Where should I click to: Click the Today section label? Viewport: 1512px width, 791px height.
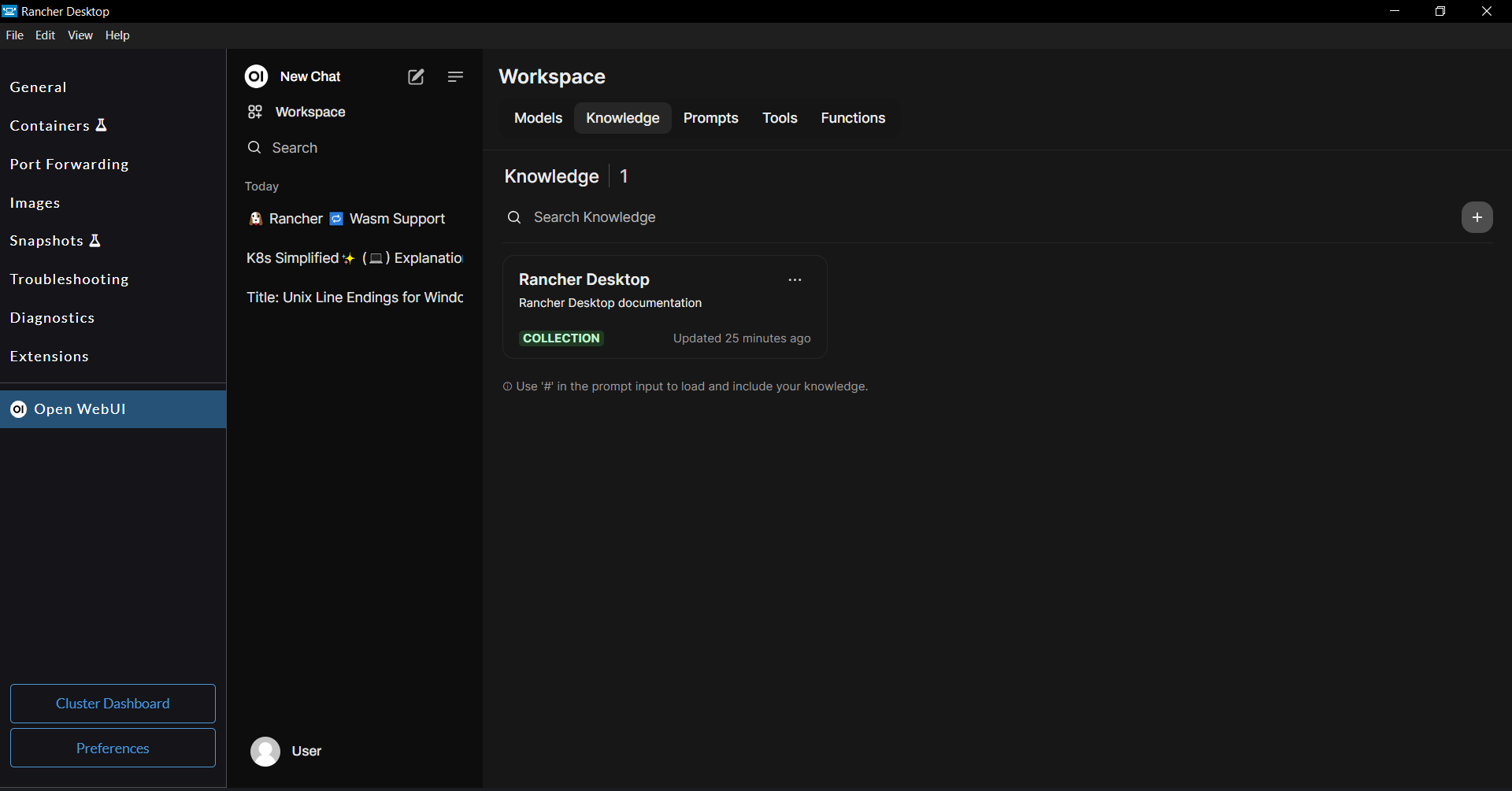(261, 187)
